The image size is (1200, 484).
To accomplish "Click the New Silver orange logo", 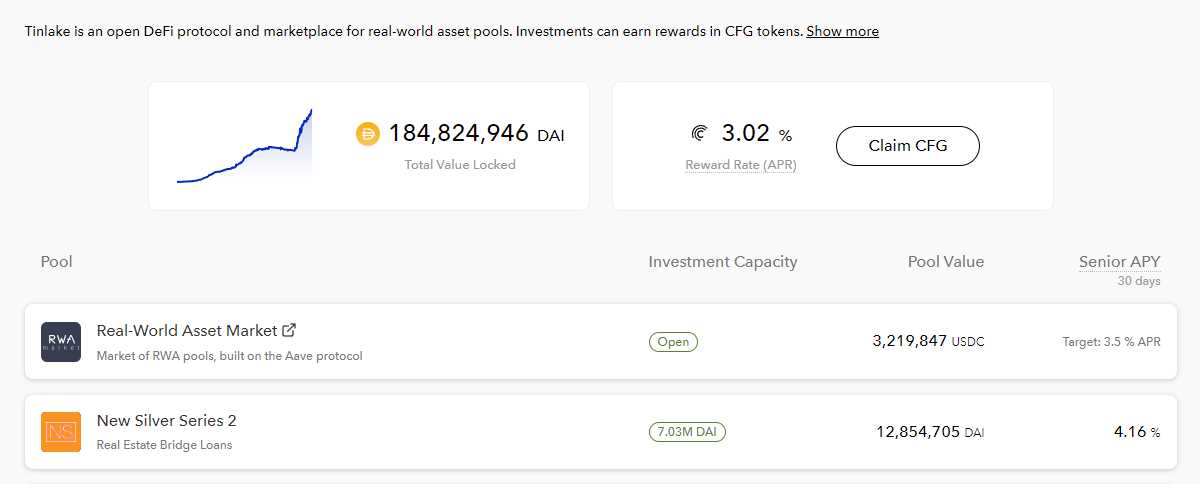I will pyautogui.click(x=60, y=432).
